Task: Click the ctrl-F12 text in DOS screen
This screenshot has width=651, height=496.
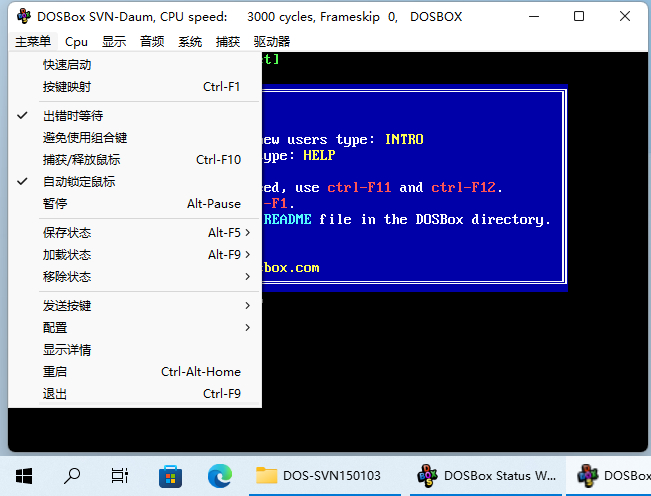Action: (463, 187)
